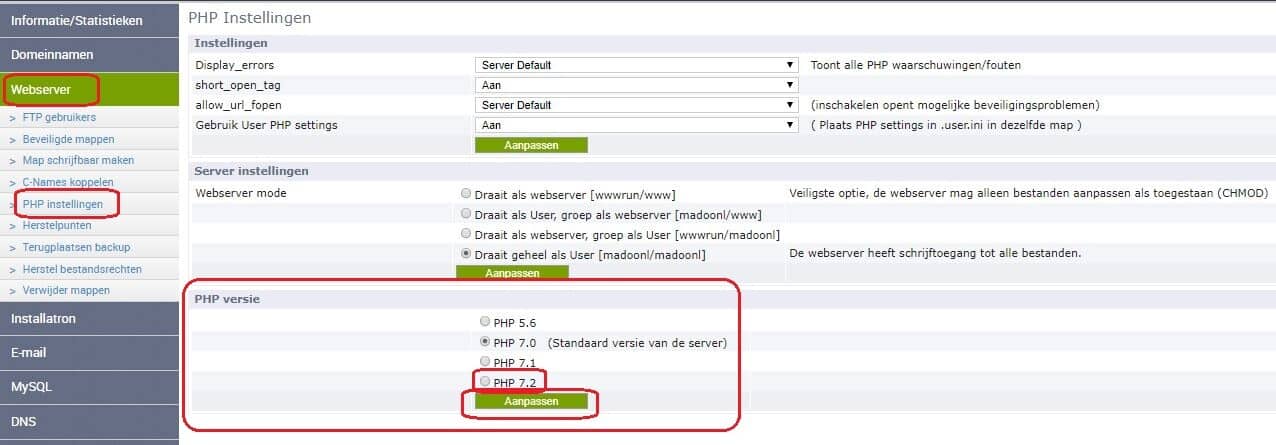Select Draait geheel als User option
1276x445 pixels.
(466, 254)
